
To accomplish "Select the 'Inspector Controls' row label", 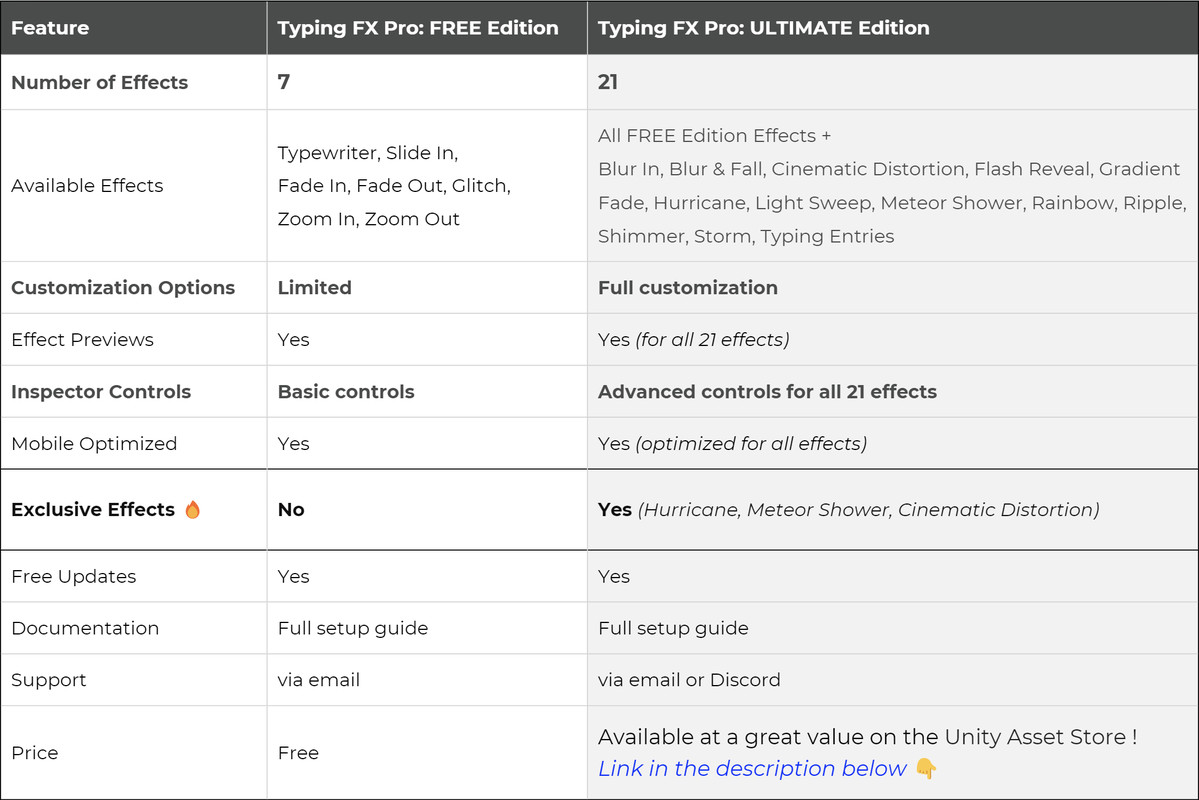I will [101, 392].
